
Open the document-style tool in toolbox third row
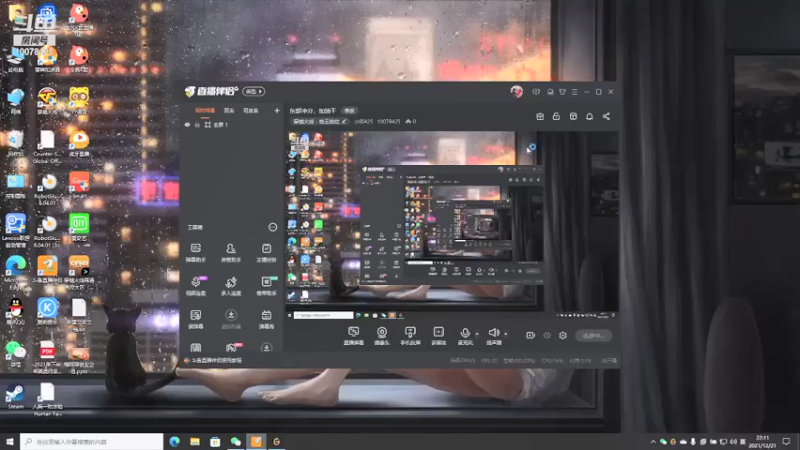click(x=196, y=319)
